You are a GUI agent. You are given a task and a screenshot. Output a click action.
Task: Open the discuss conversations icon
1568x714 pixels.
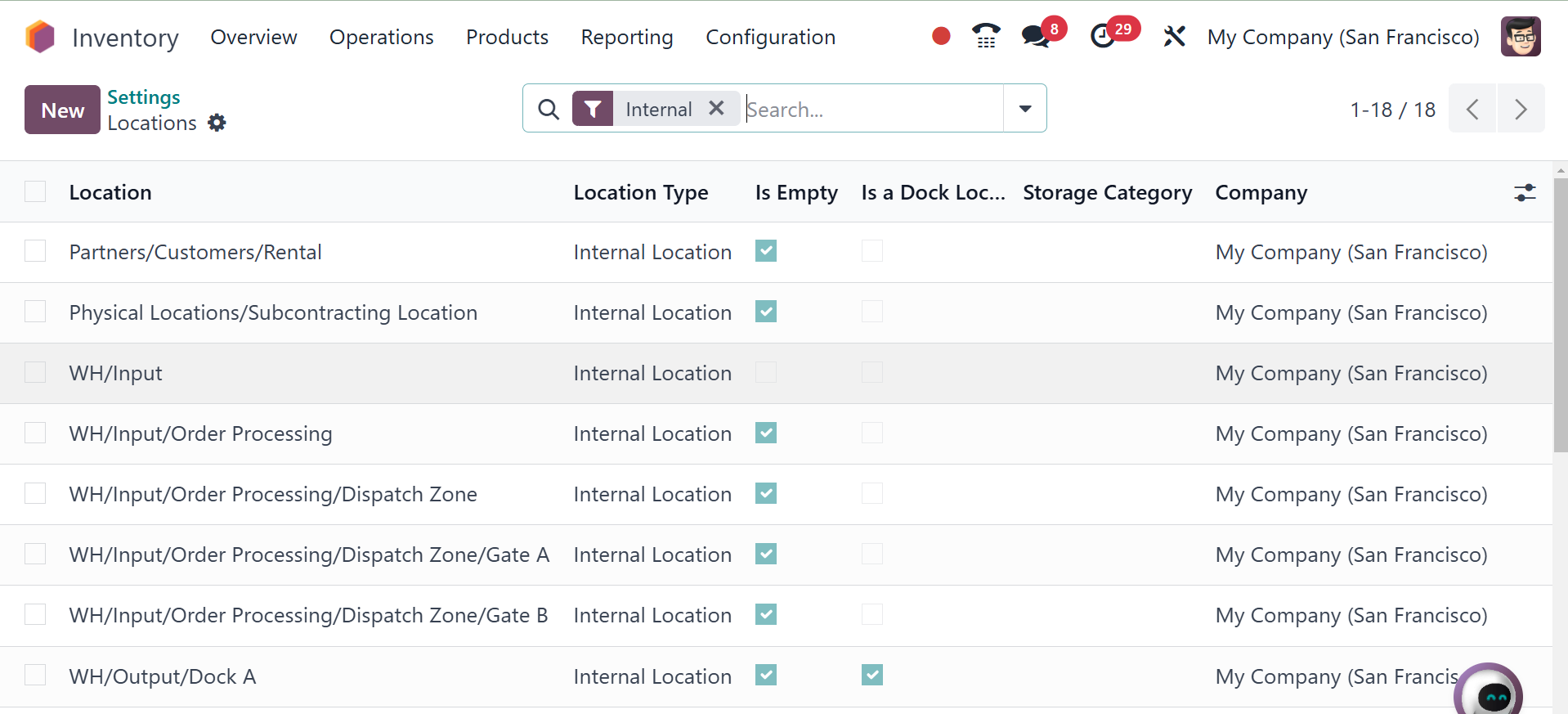(x=1035, y=37)
